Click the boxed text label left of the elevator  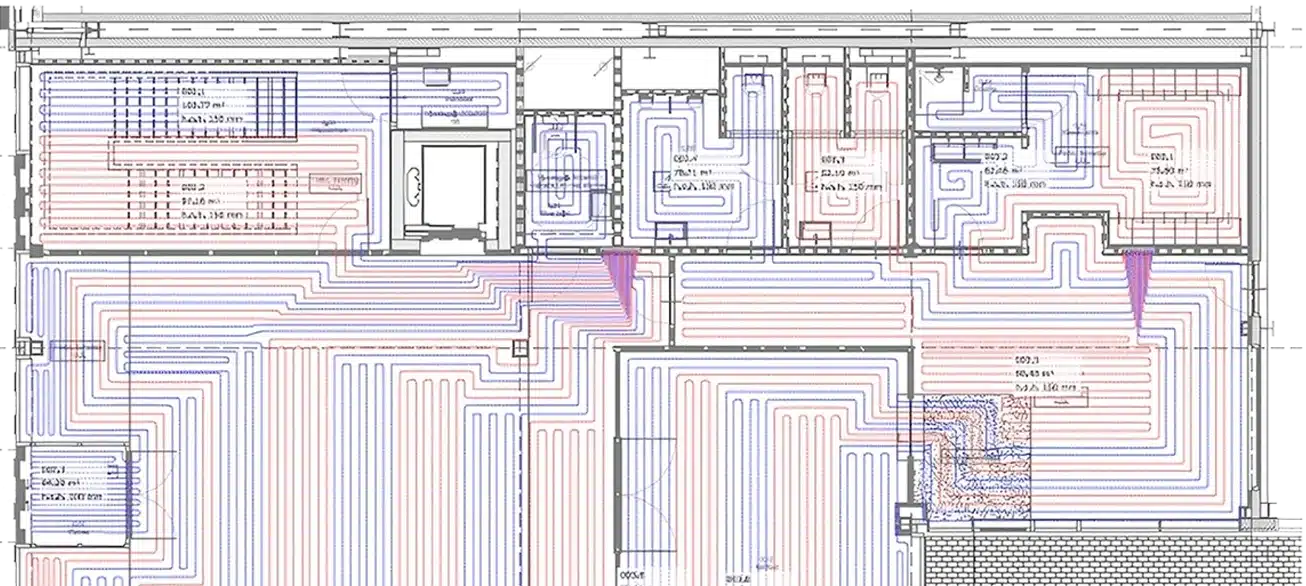pos(336,181)
